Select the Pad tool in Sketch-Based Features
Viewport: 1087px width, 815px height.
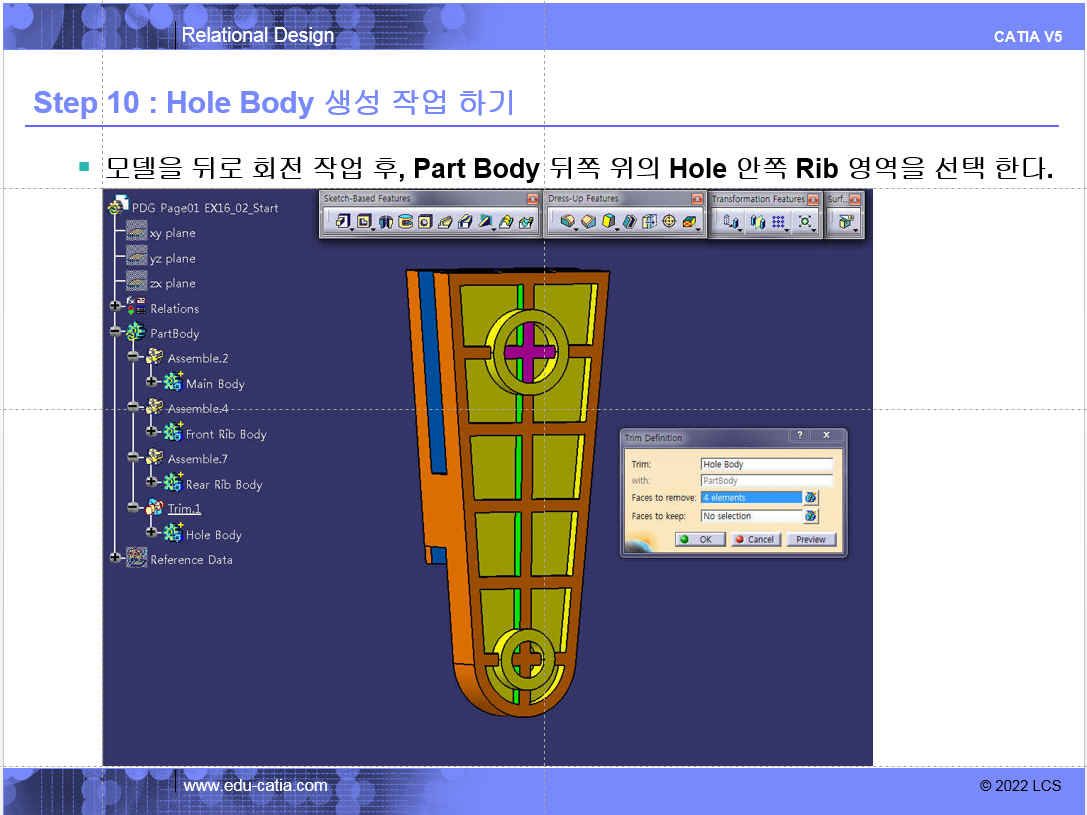343,222
